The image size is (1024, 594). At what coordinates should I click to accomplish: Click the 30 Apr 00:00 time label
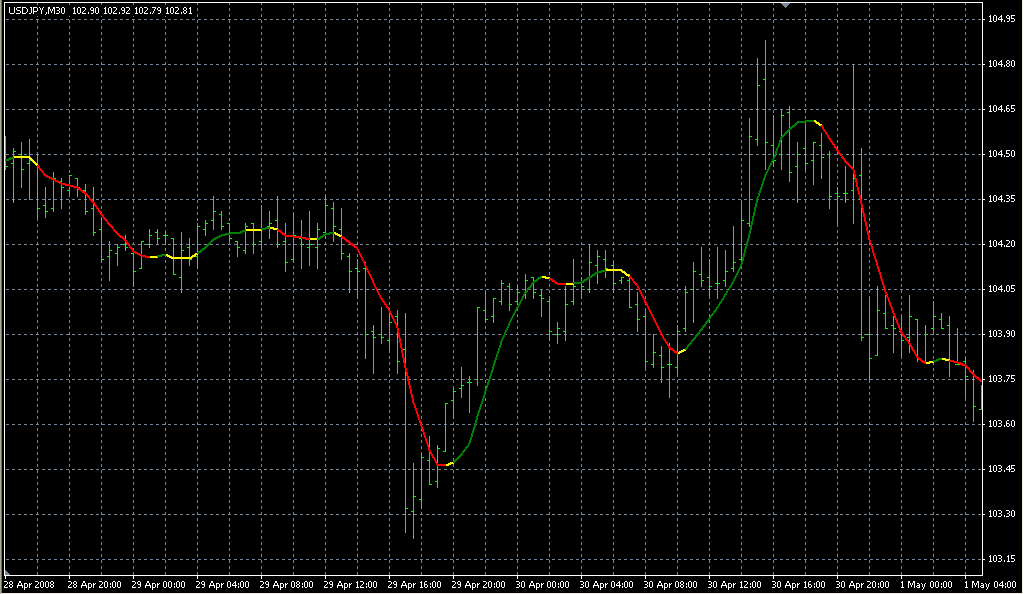coord(541,584)
